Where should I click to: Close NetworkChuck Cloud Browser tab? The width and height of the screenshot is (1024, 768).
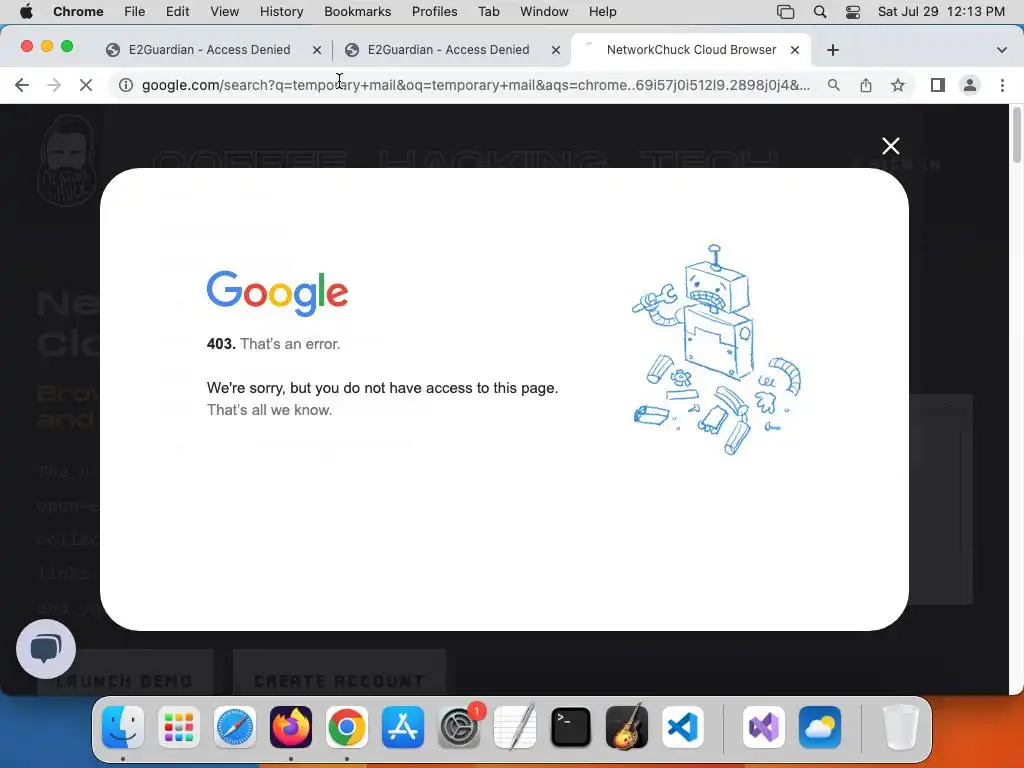coord(795,50)
